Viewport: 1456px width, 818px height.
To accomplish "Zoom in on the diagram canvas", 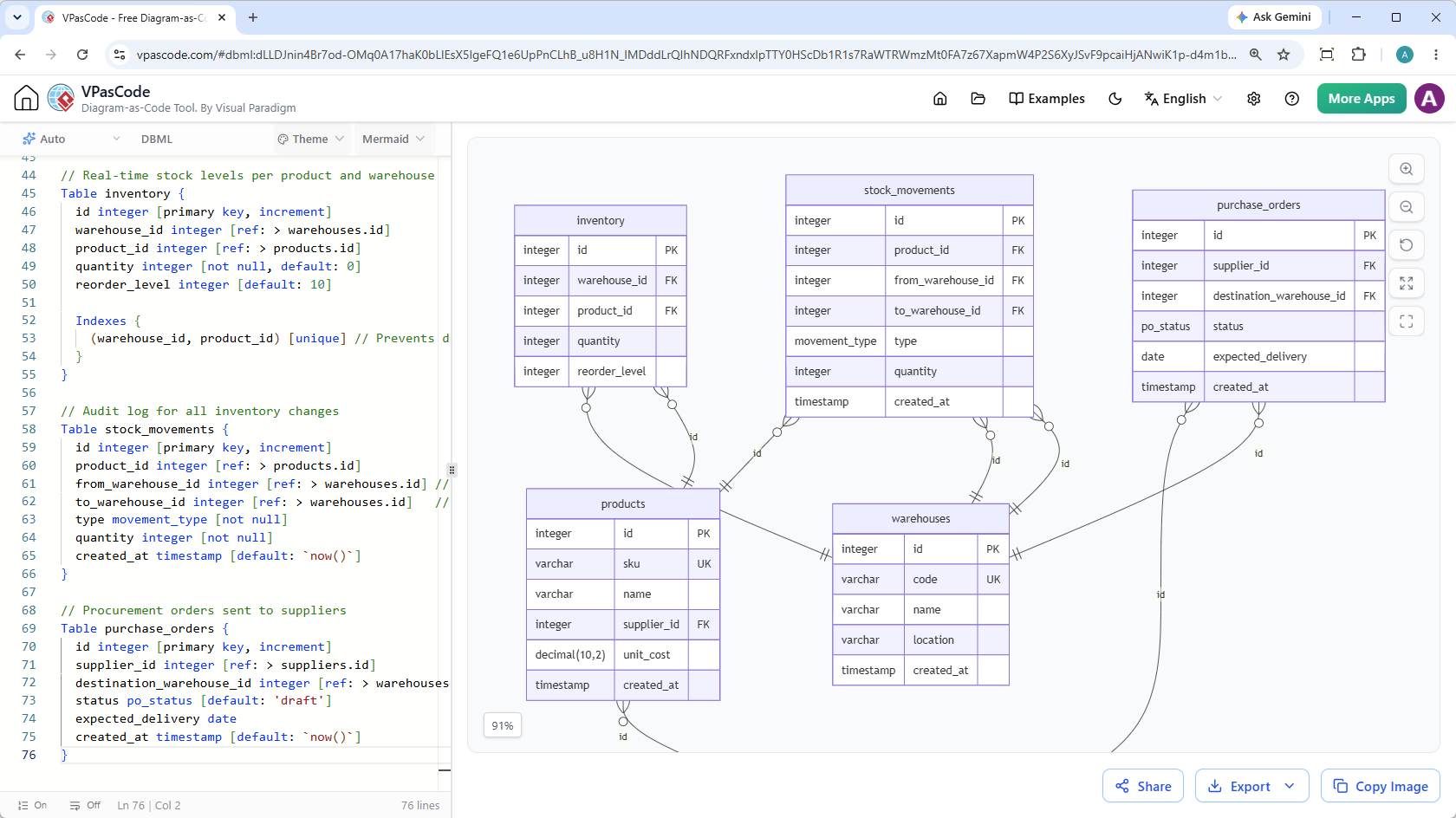I will coord(1406,169).
